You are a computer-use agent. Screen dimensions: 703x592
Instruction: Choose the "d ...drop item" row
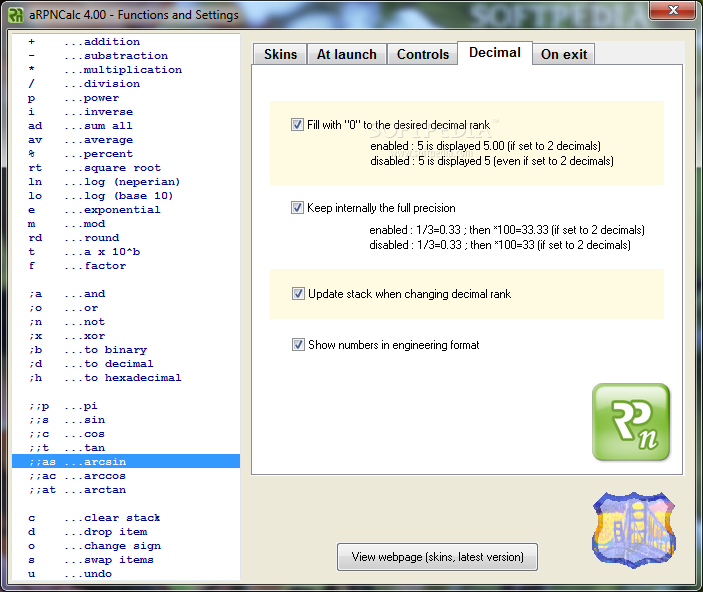point(126,531)
